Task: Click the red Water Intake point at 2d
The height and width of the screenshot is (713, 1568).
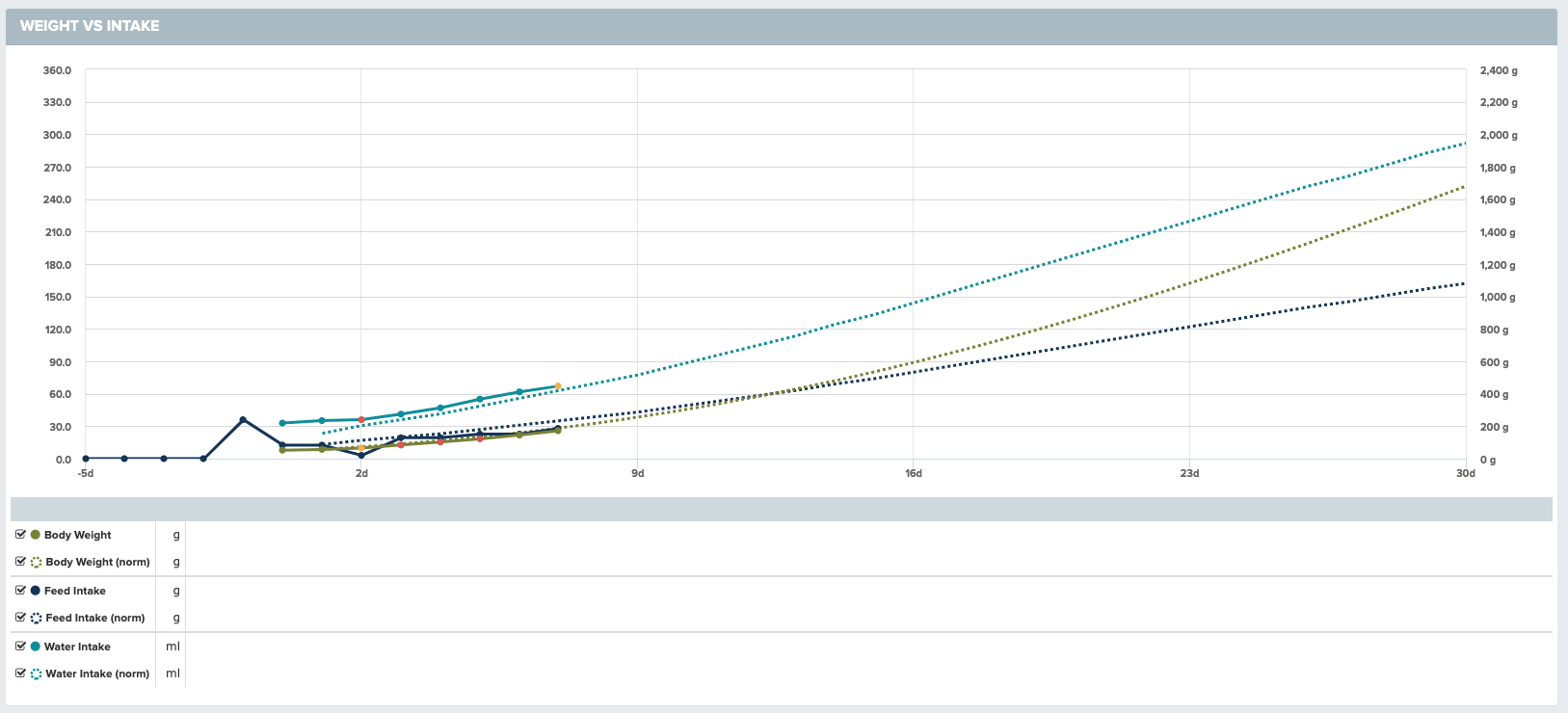Action: pos(361,420)
